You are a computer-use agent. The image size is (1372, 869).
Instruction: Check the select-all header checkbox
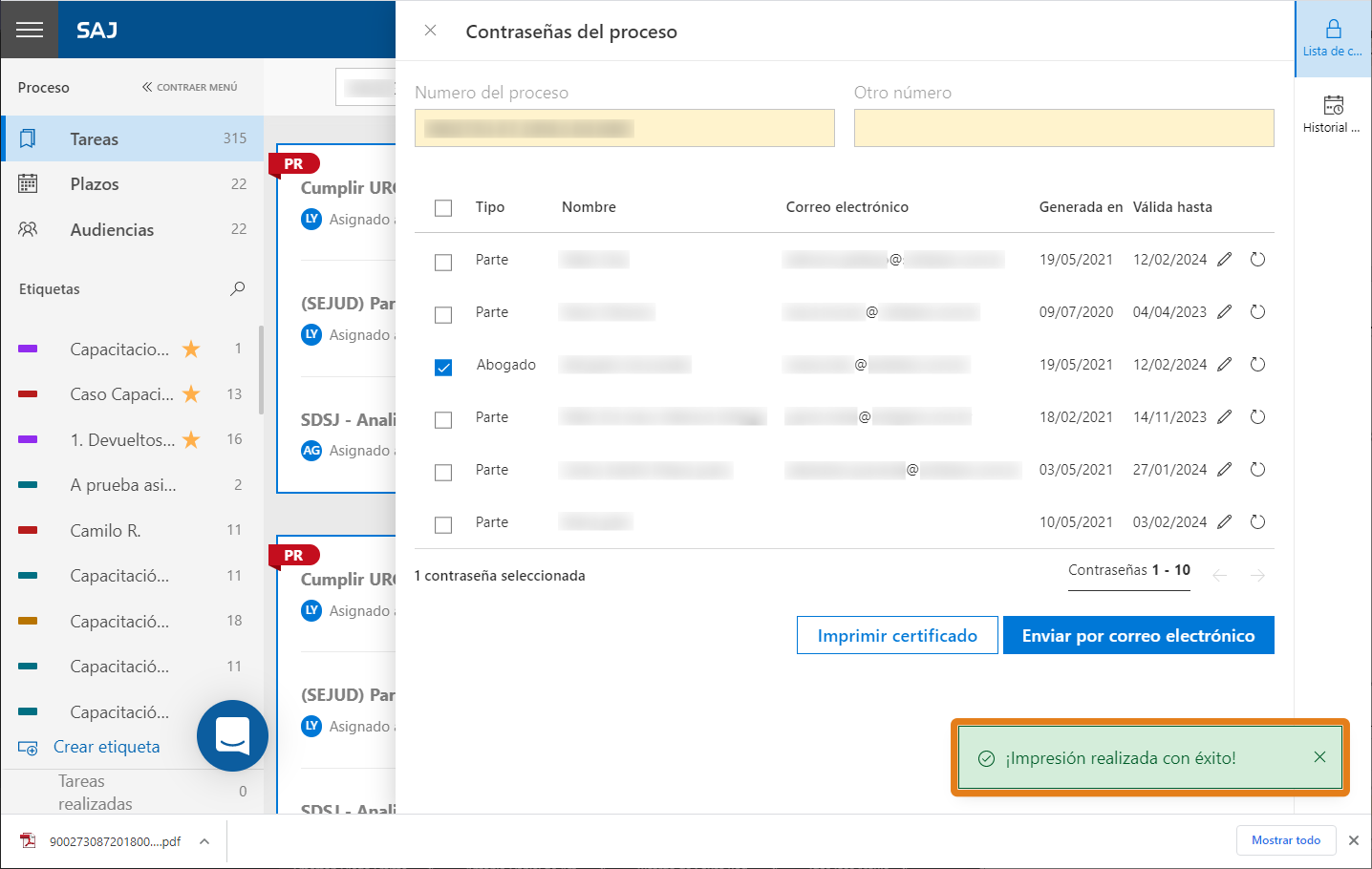tap(443, 208)
